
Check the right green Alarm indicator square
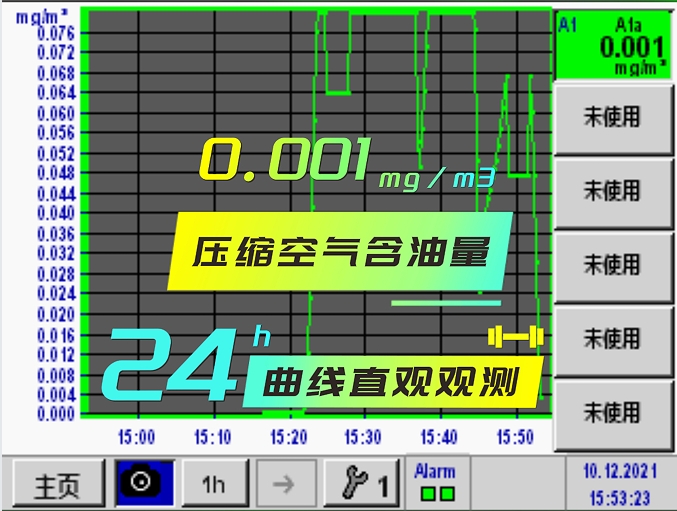click(x=447, y=494)
